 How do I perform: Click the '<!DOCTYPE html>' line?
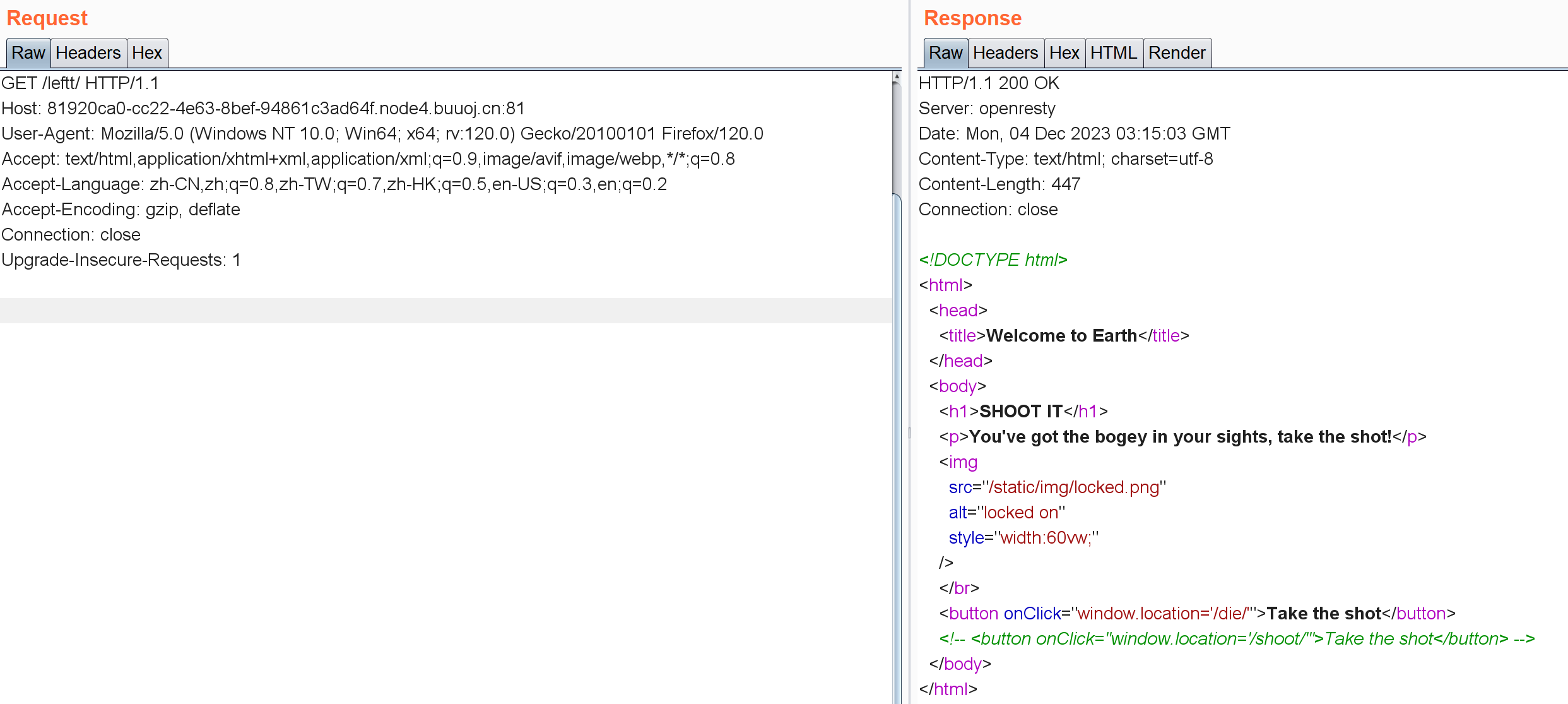(x=993, y=260)
